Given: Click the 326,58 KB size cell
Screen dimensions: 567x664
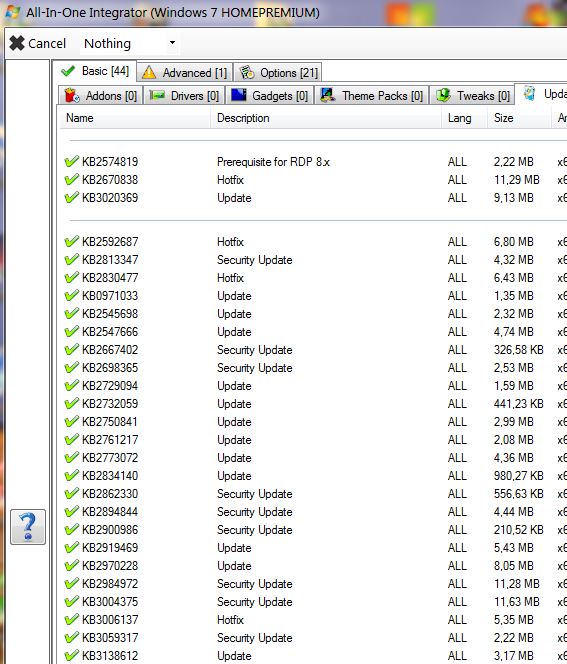Looking at the screenshot, I should 518,350.
